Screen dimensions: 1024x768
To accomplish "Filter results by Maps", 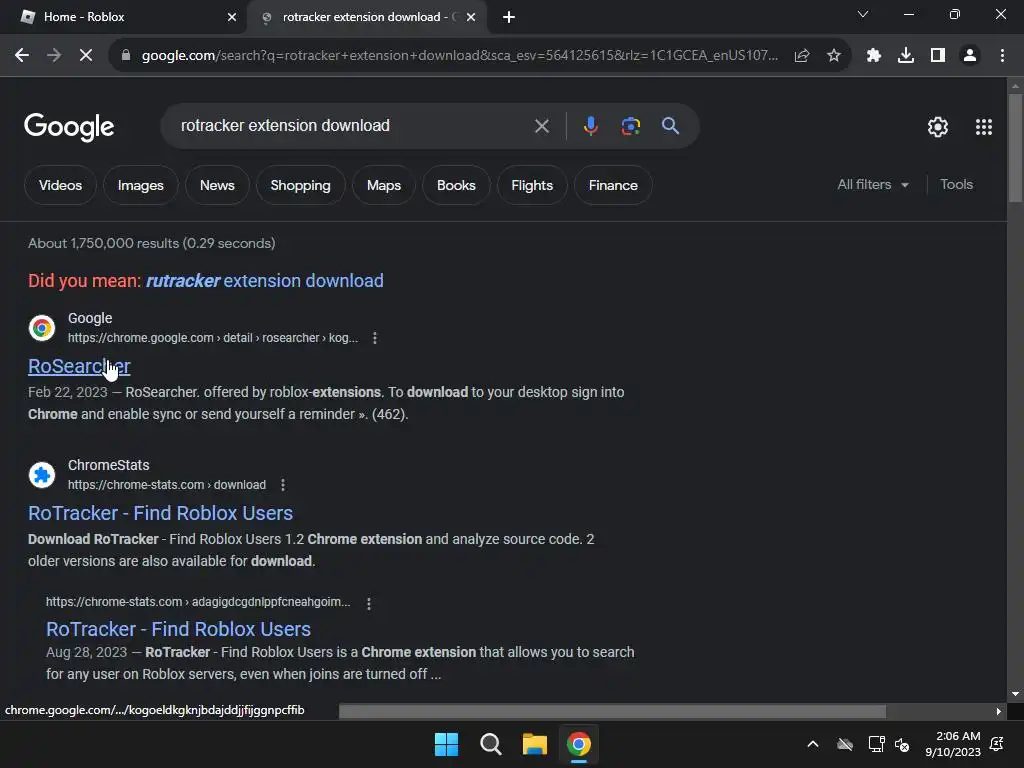I will 383,185.
